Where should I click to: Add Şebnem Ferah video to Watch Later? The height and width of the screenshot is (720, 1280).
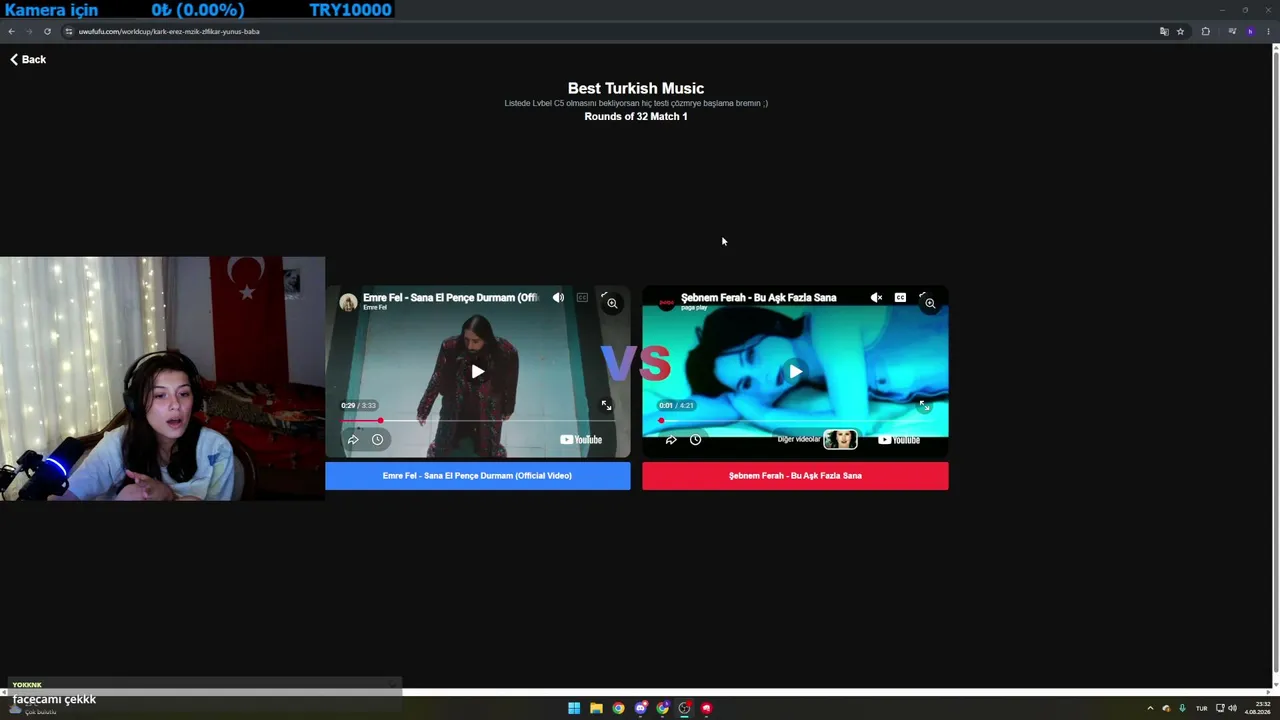pos(695,440)
